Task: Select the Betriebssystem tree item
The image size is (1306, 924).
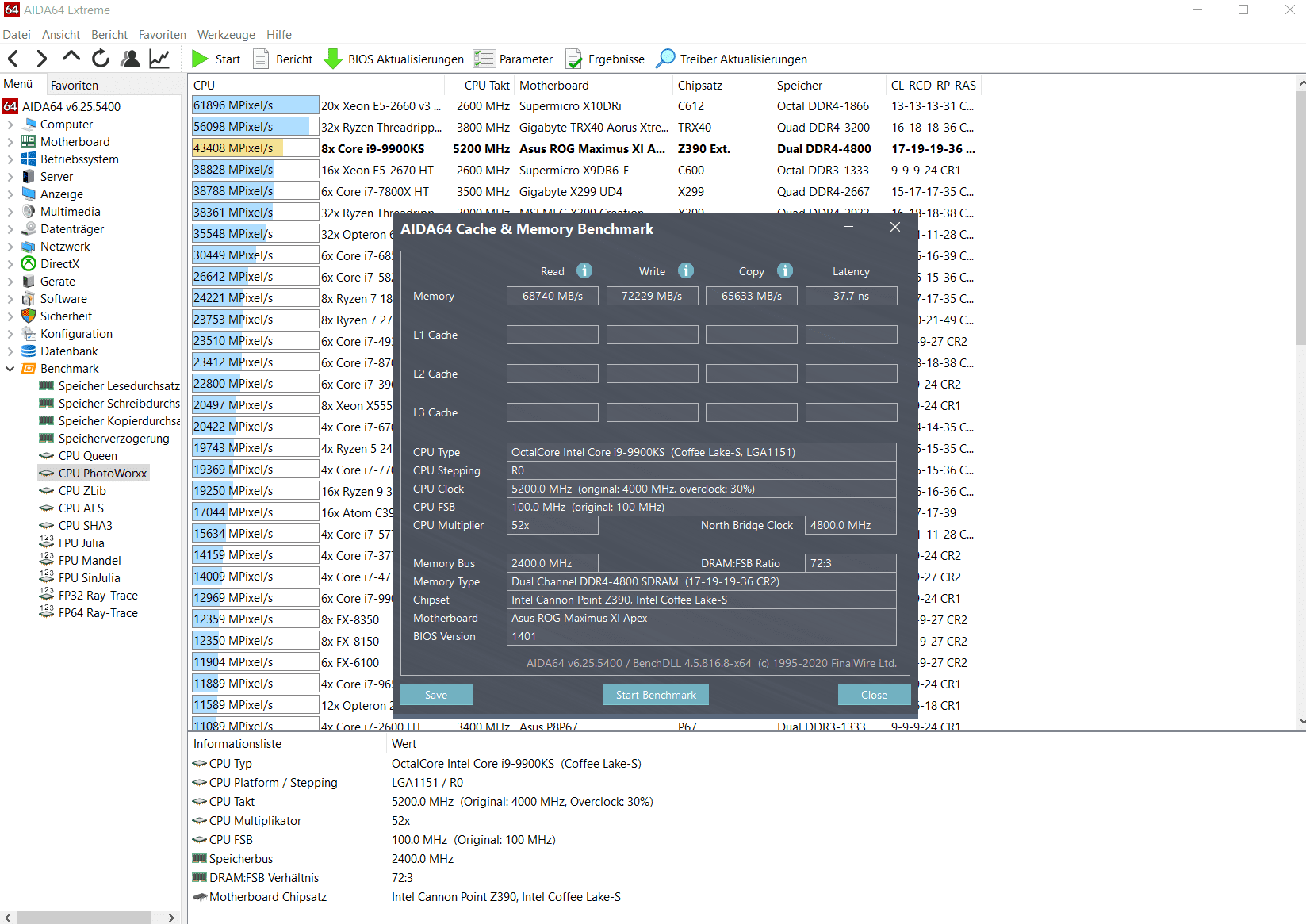Action: click(x=79, y=159)
